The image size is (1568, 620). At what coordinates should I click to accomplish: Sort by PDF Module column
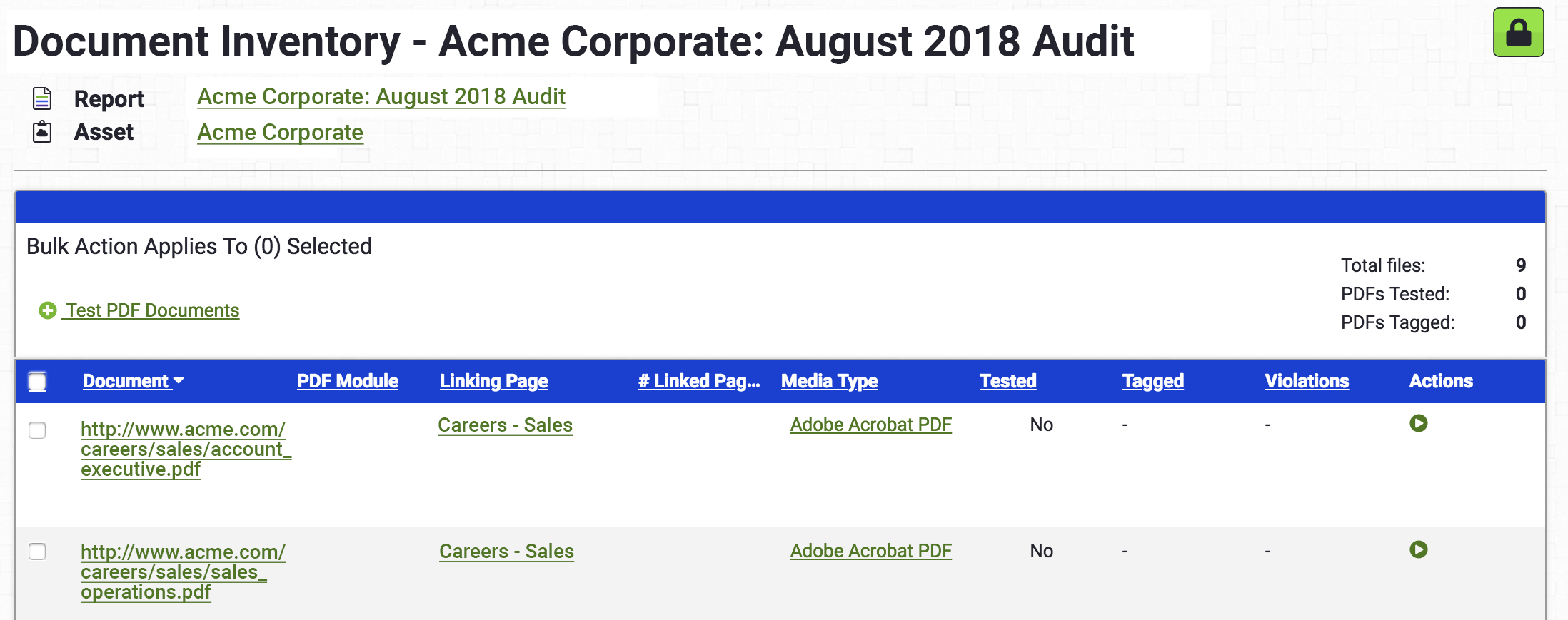pos(348,381)
